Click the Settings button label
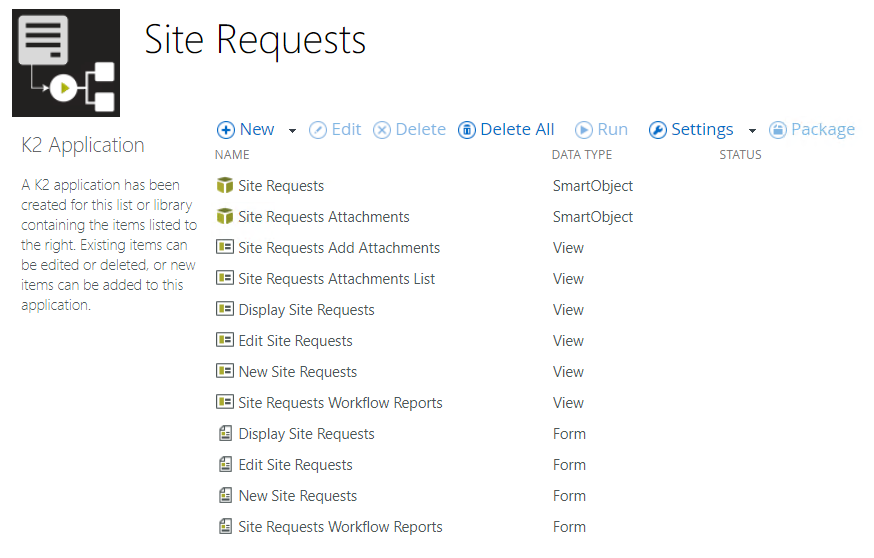Screen dimensions: 874x558 point(702,129)
